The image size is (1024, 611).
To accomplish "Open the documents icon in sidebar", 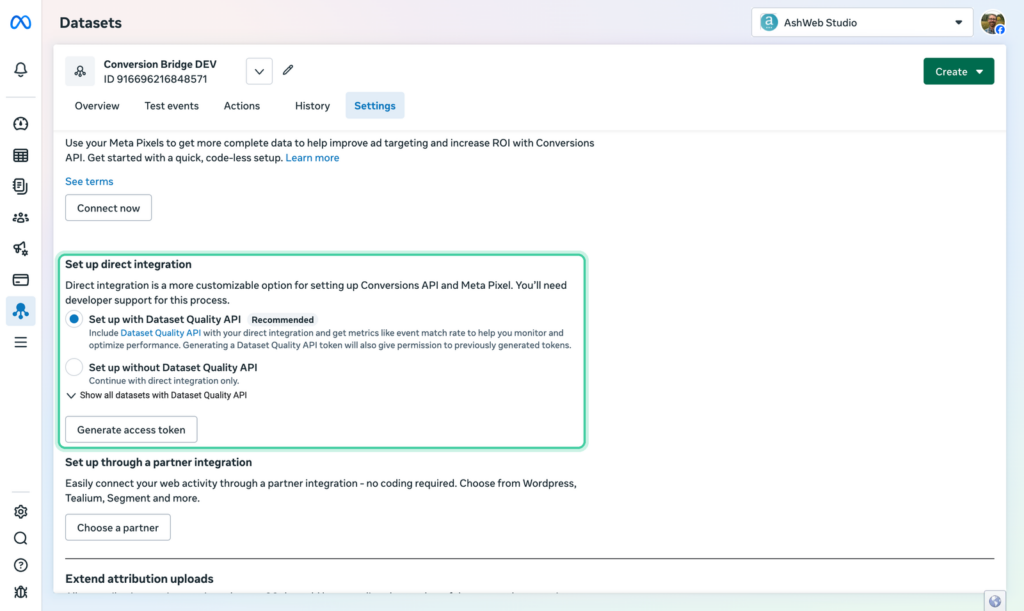I will click(x=20, y=187).
